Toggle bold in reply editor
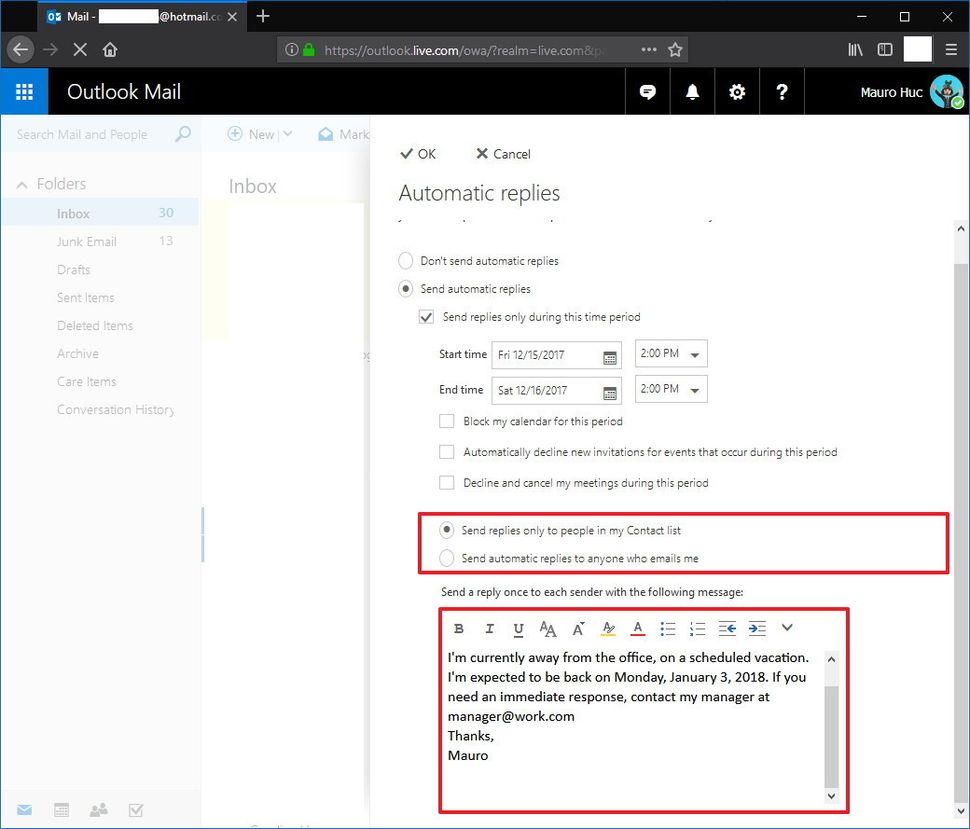Viewport: 970px width, 829px height. [458, 629]
